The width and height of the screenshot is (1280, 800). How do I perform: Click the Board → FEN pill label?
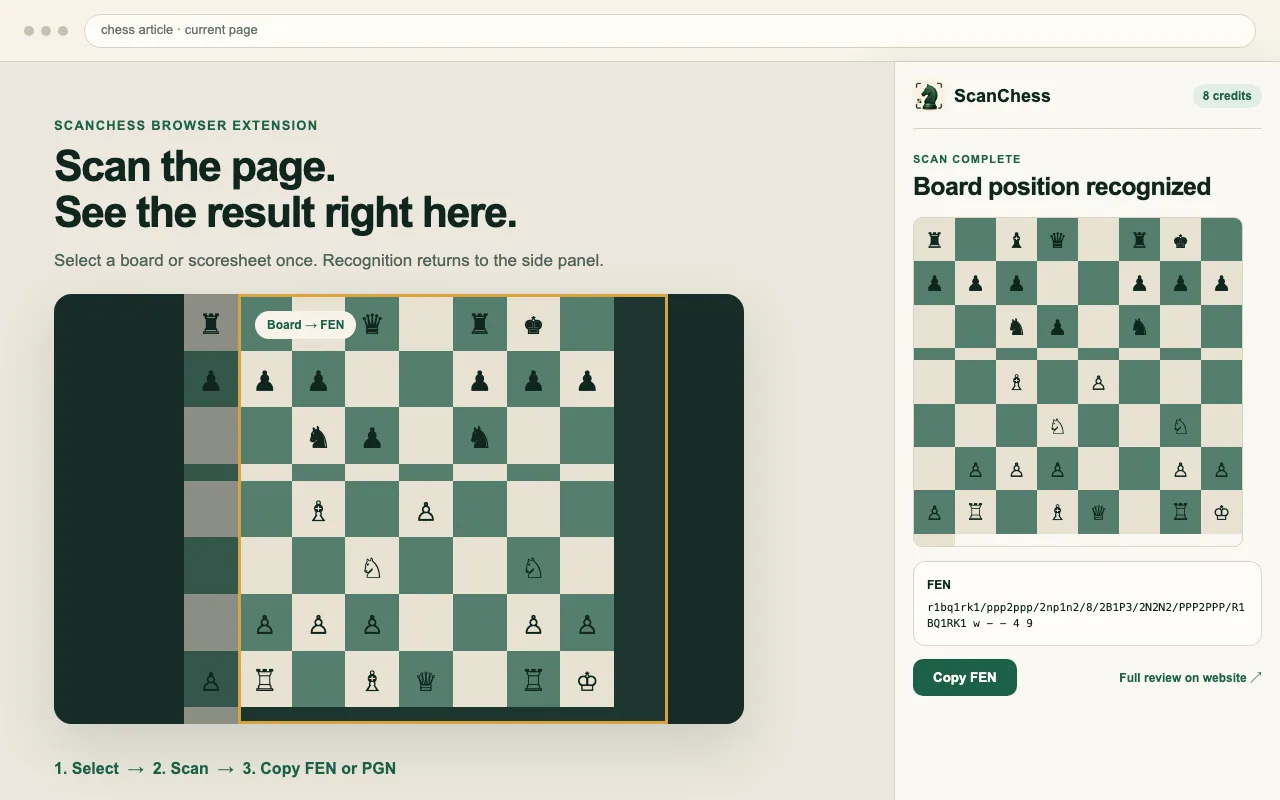point(305,325)
